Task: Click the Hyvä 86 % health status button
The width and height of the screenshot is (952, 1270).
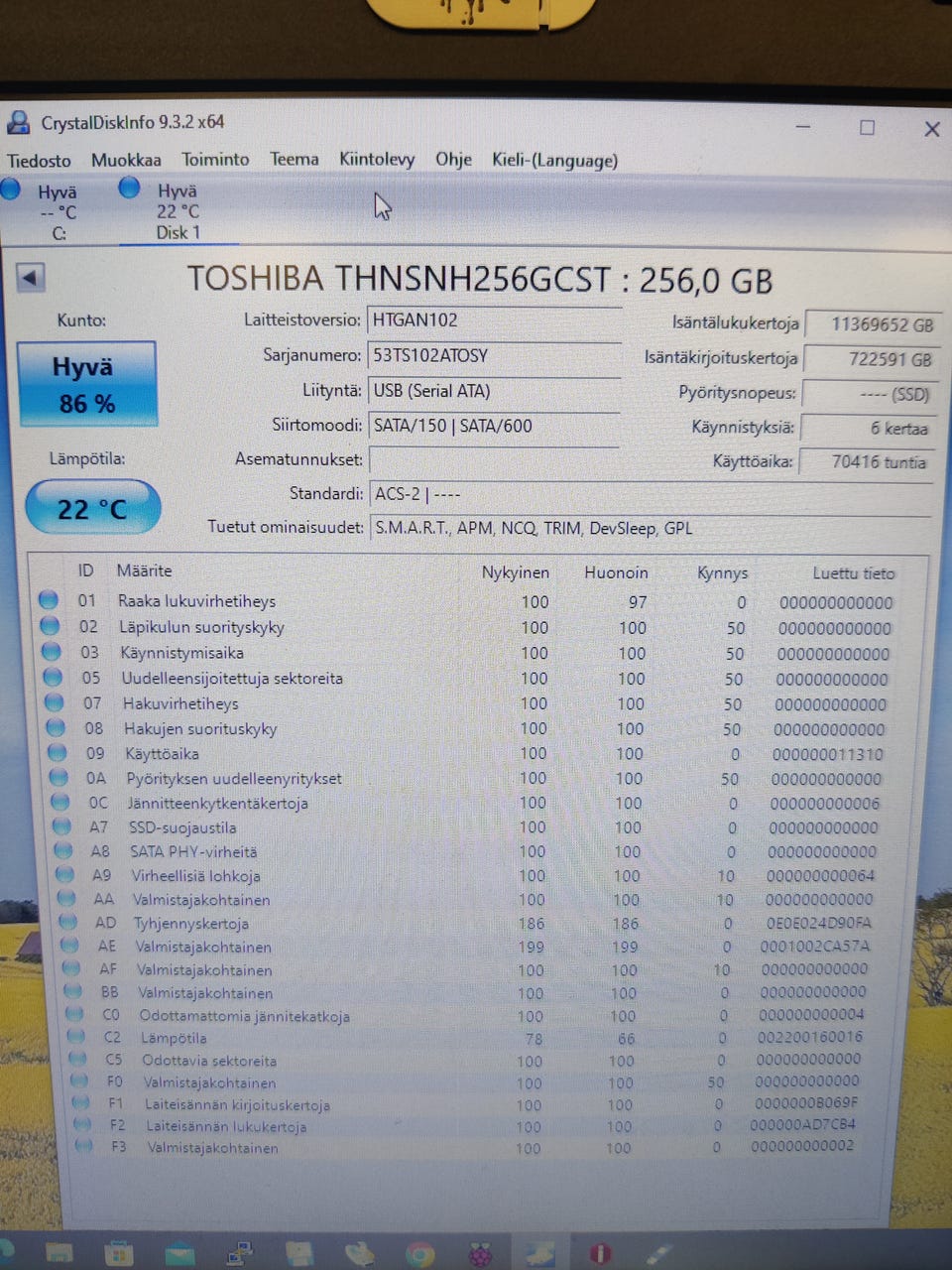Action: 86,384
